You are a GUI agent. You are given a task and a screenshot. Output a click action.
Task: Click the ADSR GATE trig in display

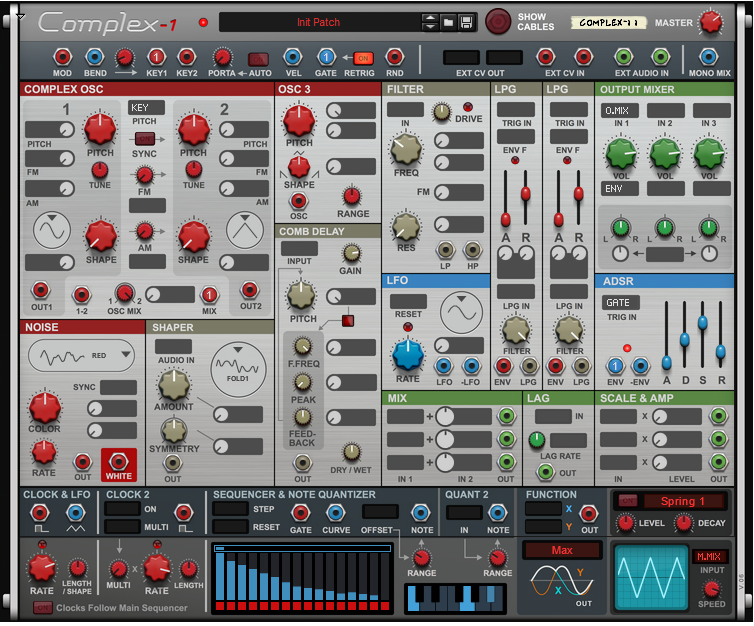pyautogui.click(x=620, y=302)
